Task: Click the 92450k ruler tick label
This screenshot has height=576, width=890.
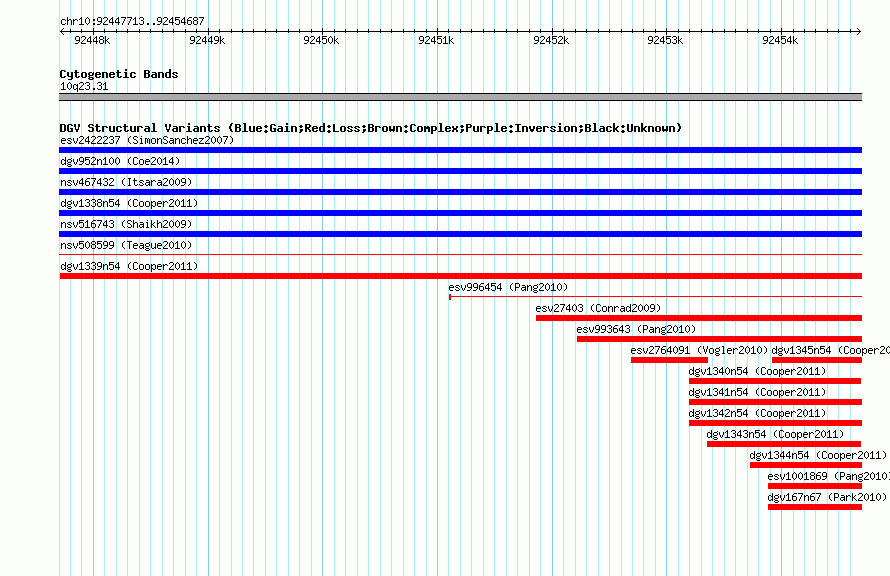Action: point(321,40)
